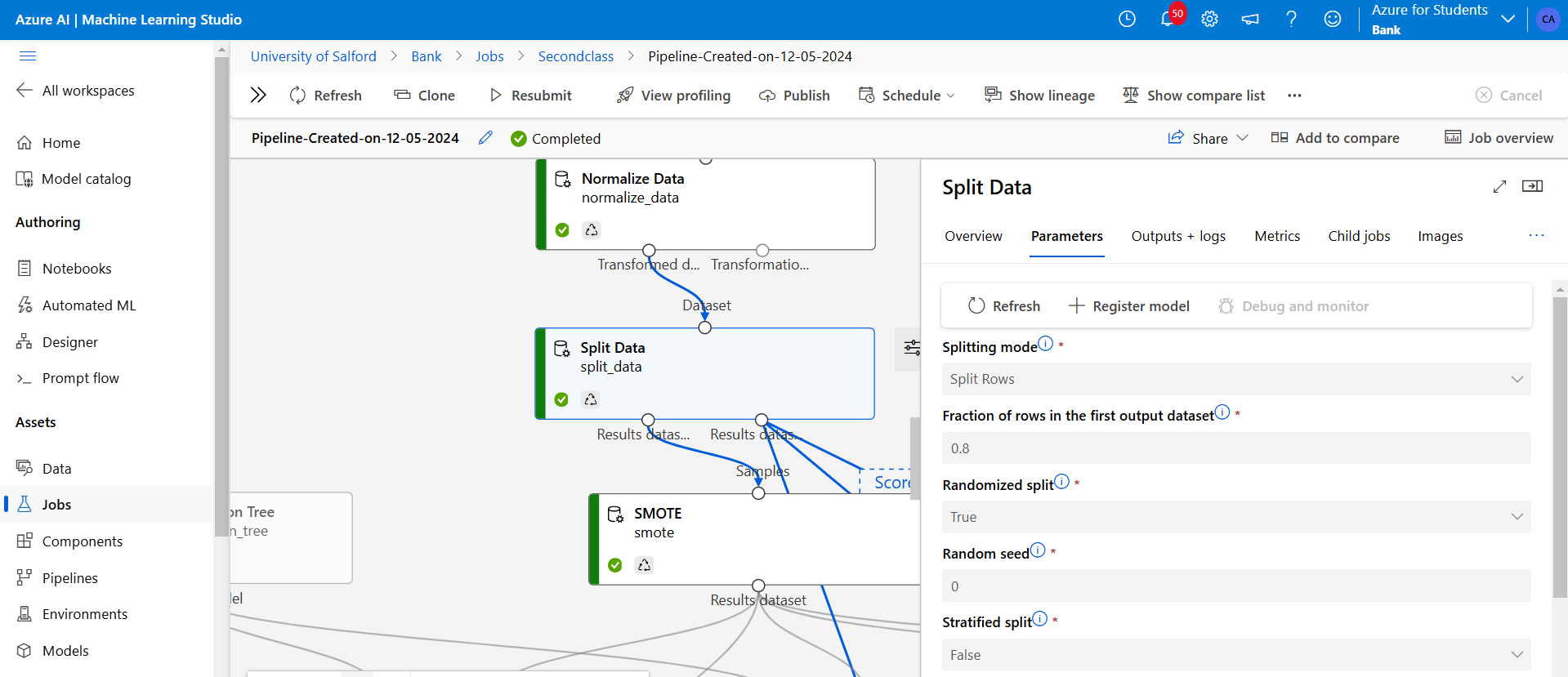Open the Child jobs tab
This screenshot has width=1568, height=677.
1359,236
